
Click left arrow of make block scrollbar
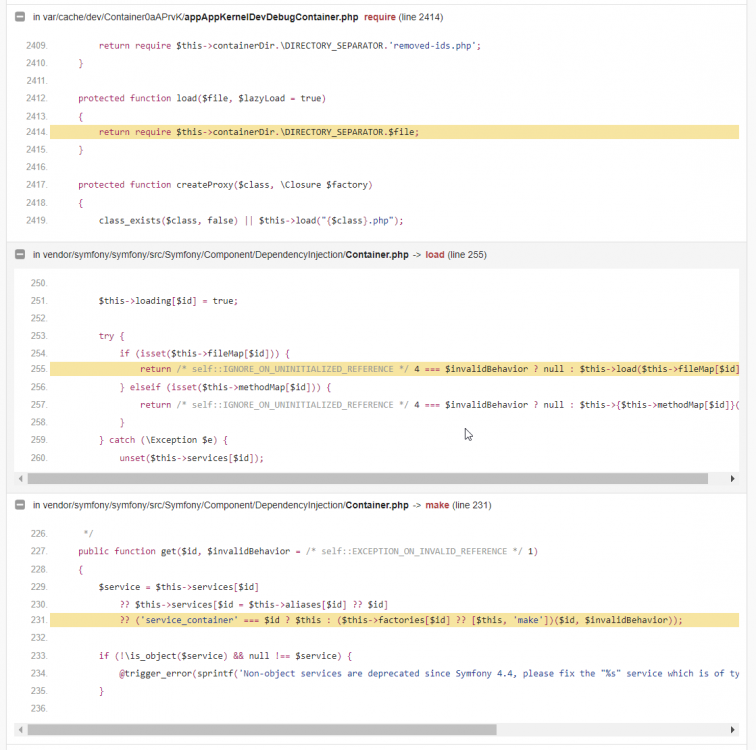[x=20, y=730]
